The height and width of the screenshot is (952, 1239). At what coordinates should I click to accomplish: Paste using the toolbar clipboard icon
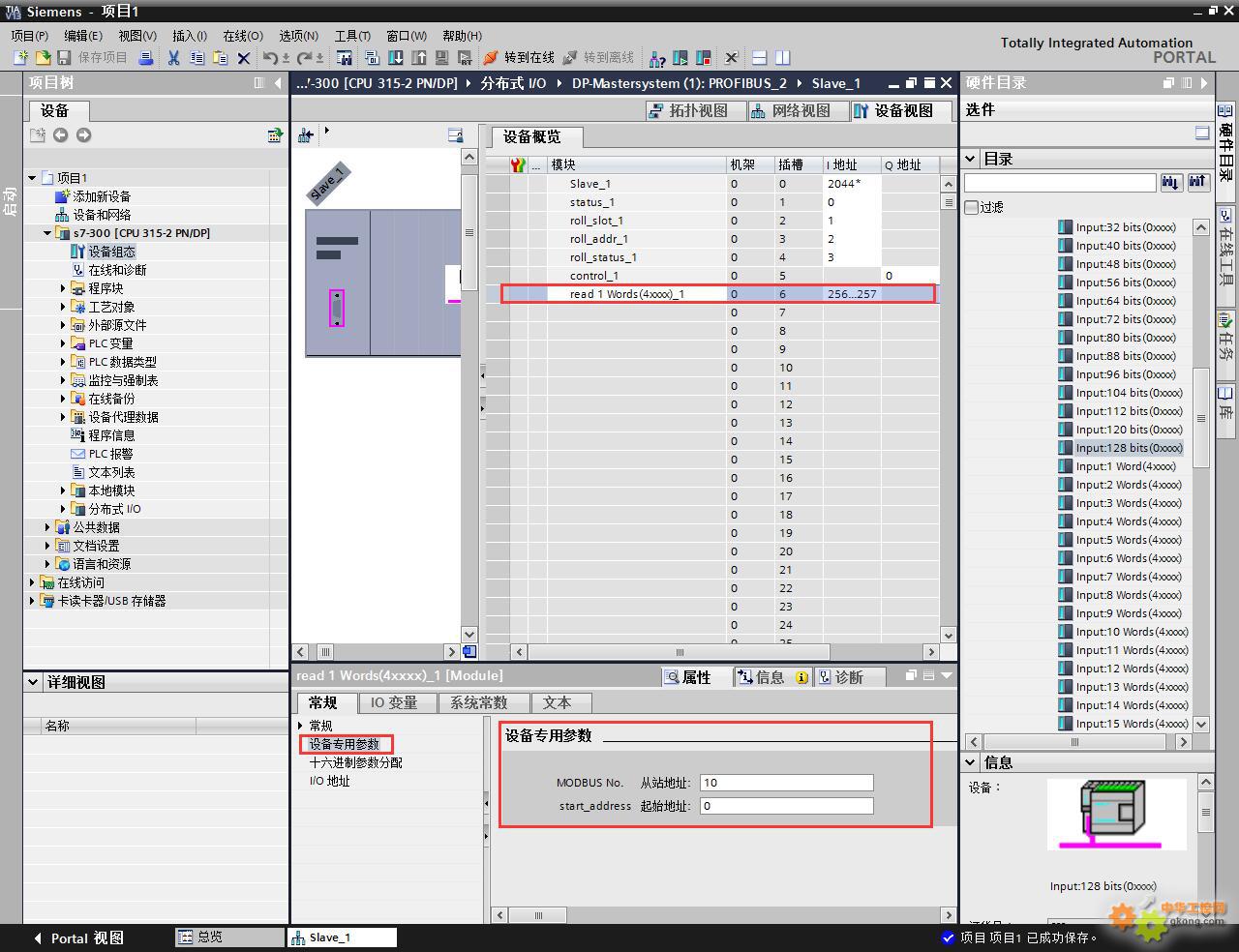click(x=221, y=58)
